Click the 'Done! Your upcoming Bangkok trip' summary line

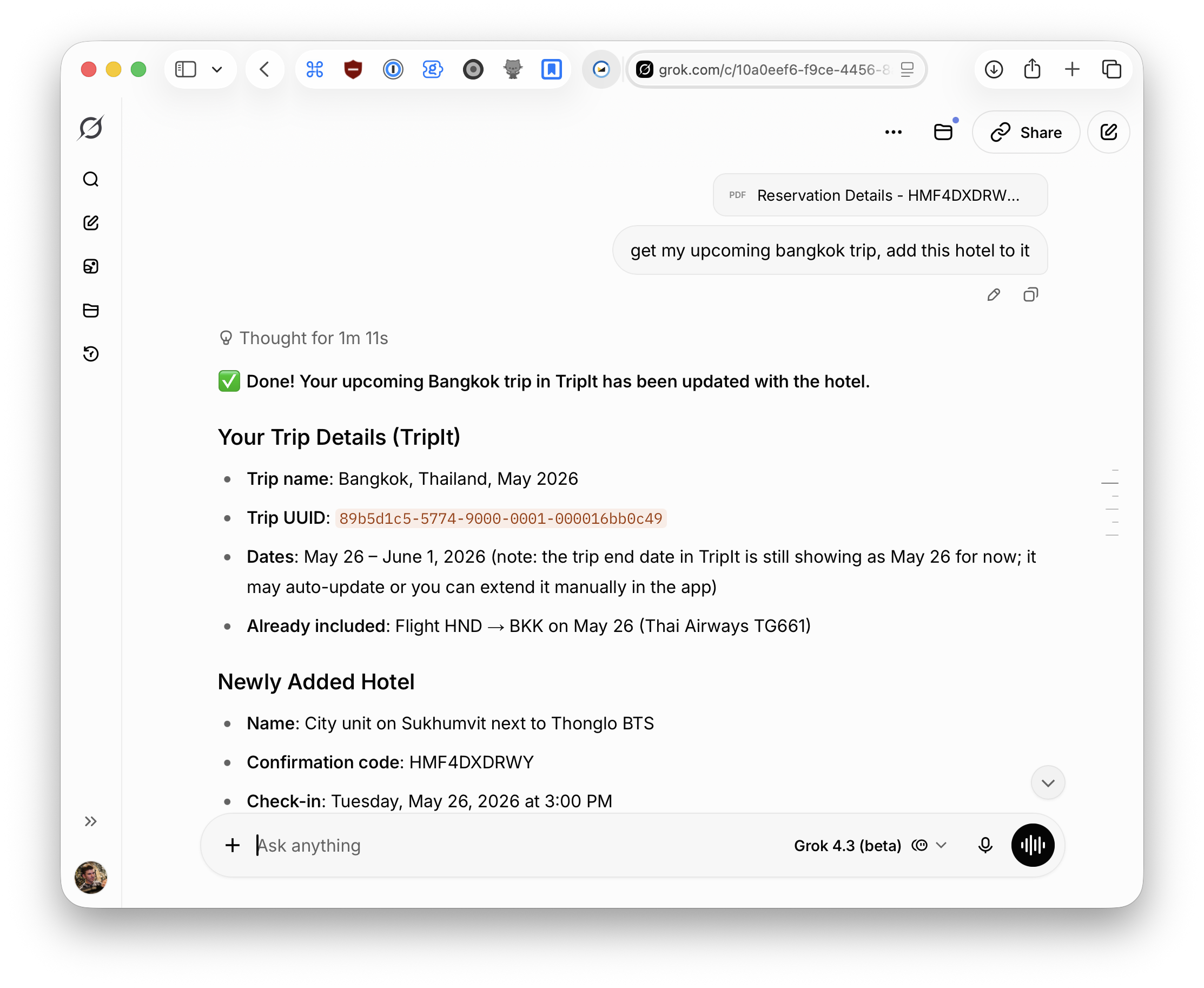(544, 381)
